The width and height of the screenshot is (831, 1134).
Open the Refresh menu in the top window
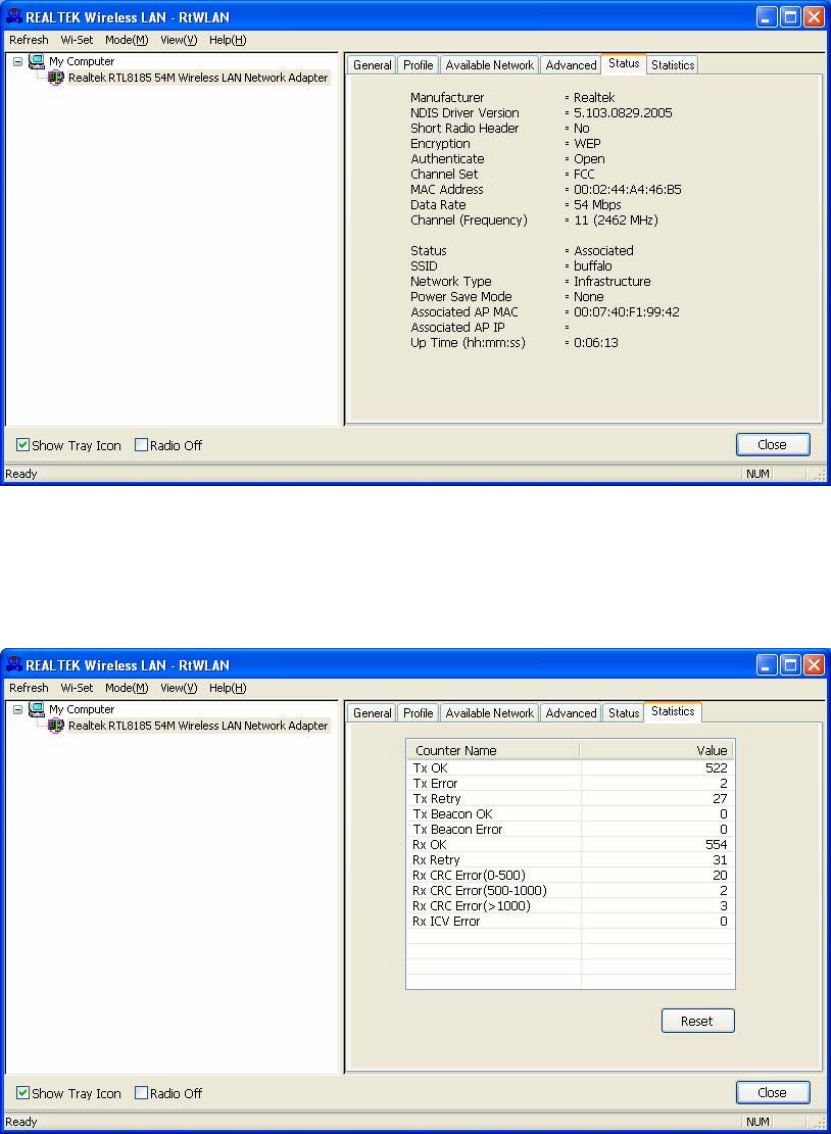[29, 40]
